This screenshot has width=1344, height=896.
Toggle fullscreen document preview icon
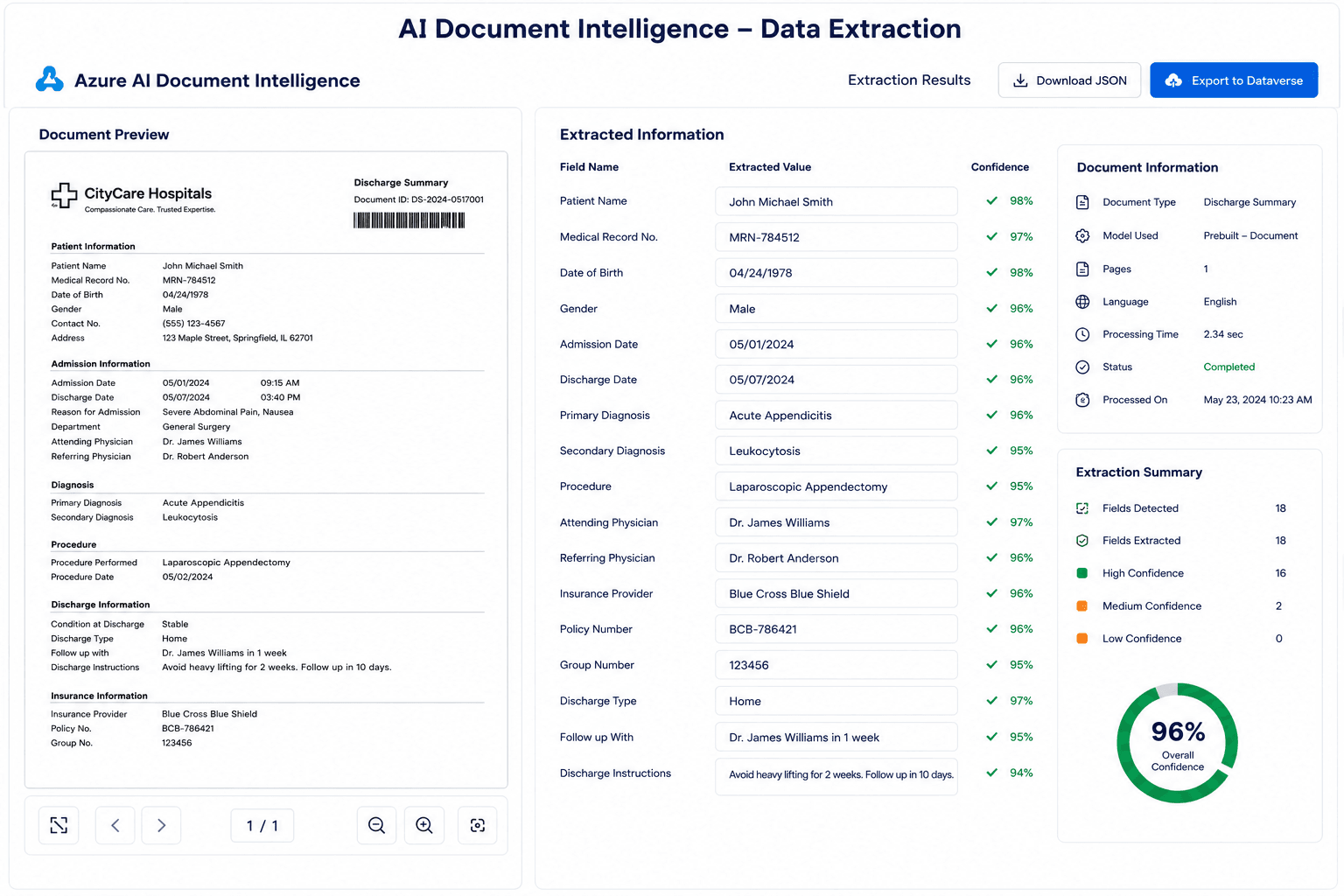tap(59, 825)
